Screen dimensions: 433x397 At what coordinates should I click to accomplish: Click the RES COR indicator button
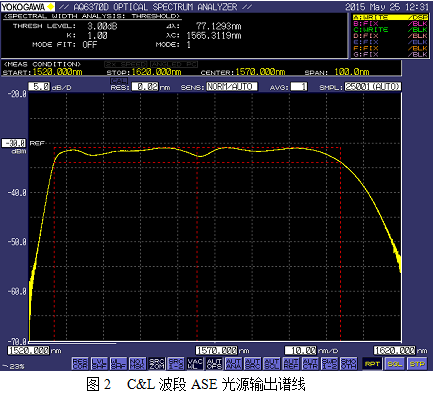click(80, 364)
